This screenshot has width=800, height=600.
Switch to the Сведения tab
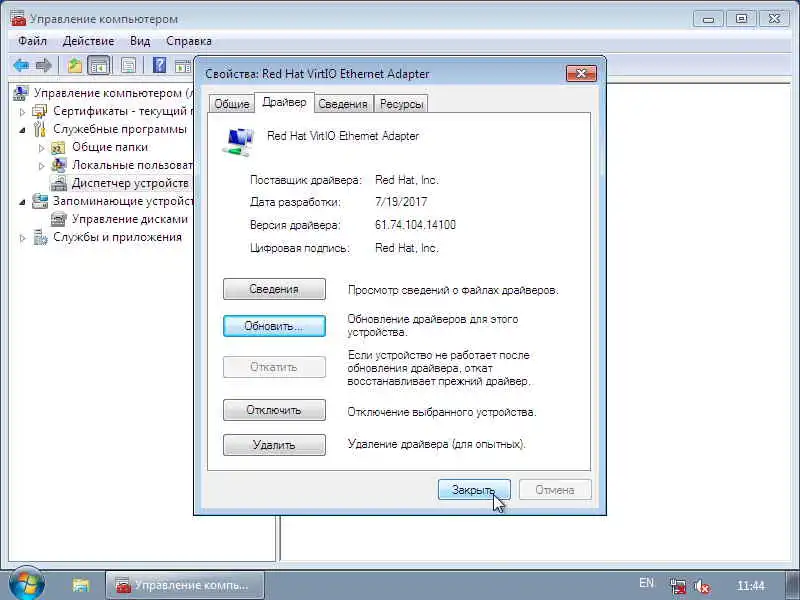(343, 104)
